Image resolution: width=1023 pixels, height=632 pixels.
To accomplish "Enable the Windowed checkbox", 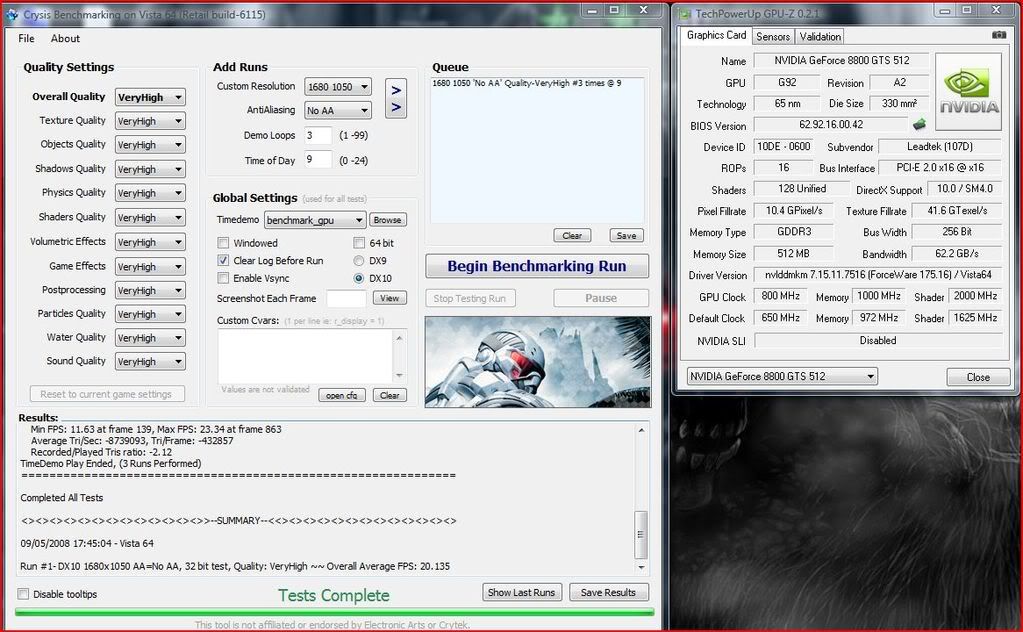I will pos(224,243).
